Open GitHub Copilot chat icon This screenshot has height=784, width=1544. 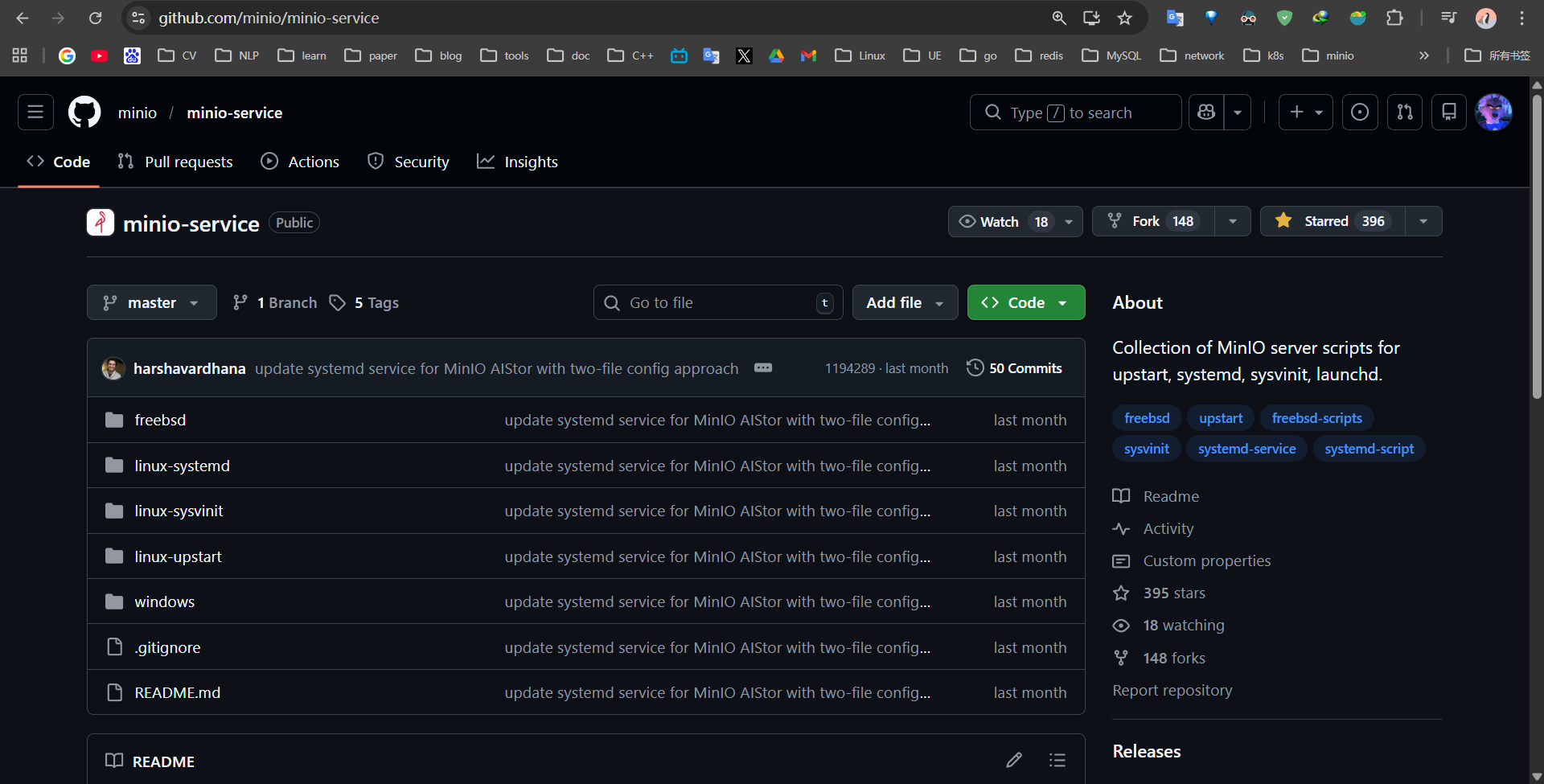click(1206, 113)
